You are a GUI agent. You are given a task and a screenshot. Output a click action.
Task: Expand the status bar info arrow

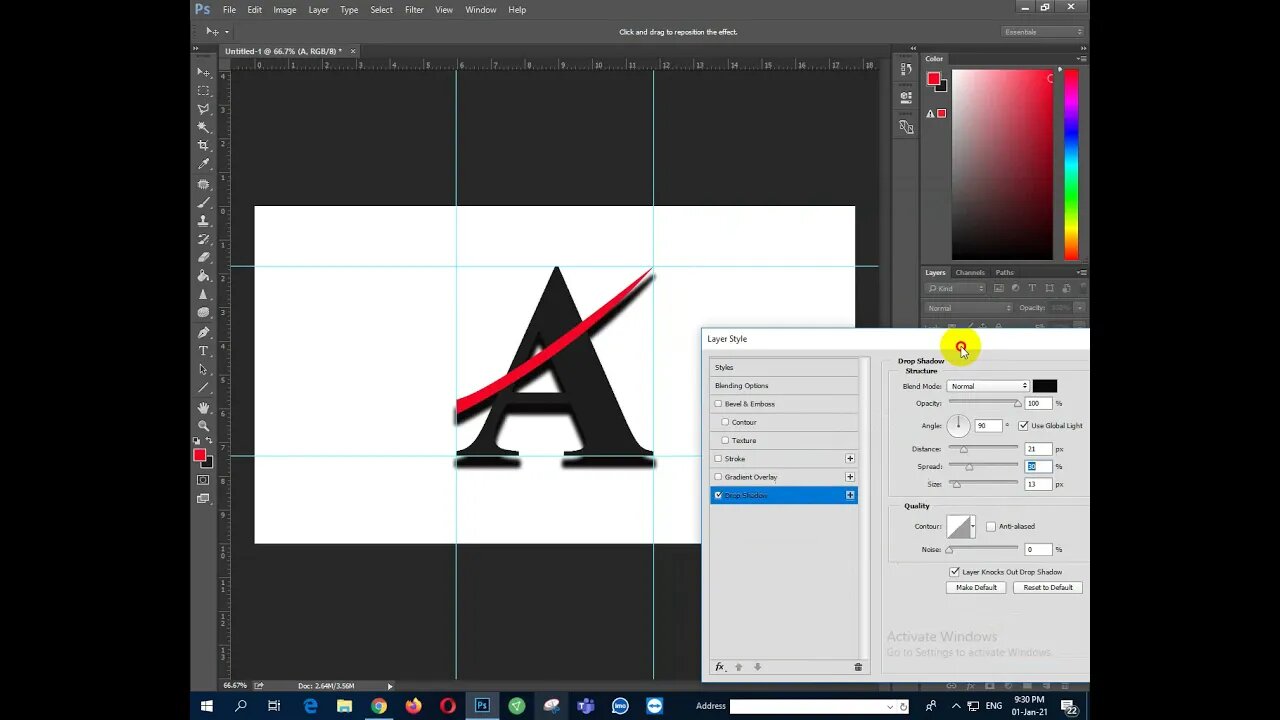(x=390, y=686)
